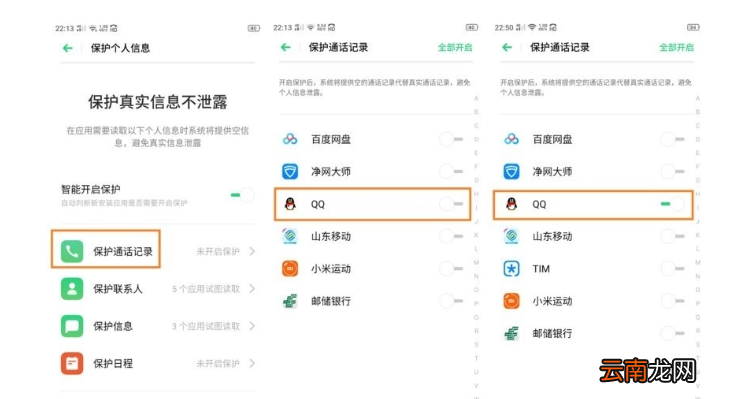Tap green phone icon for 保护通话记录
Screen dimensions: 733x399
point(72,251)
